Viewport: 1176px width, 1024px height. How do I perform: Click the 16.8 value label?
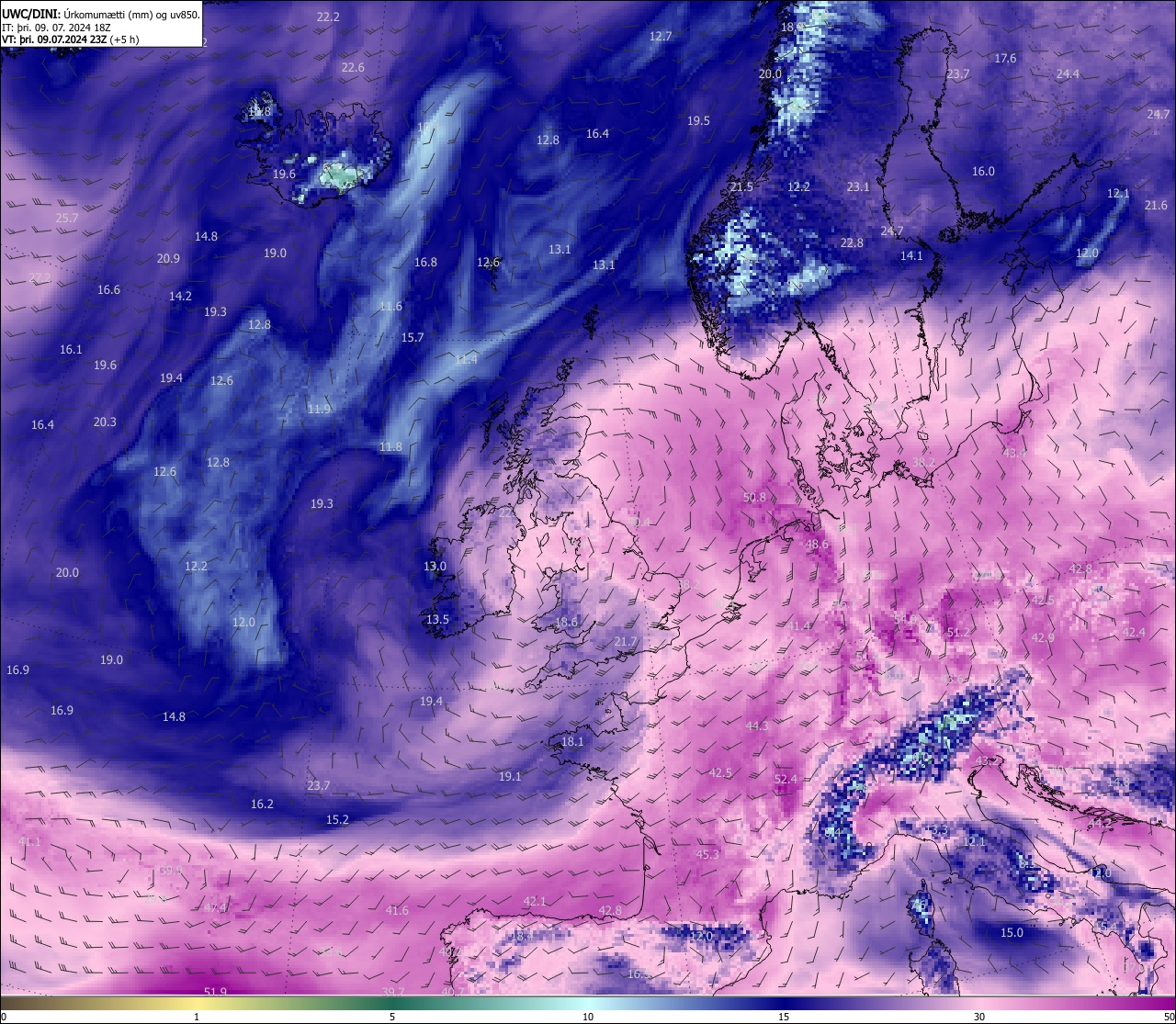(425, 262)
